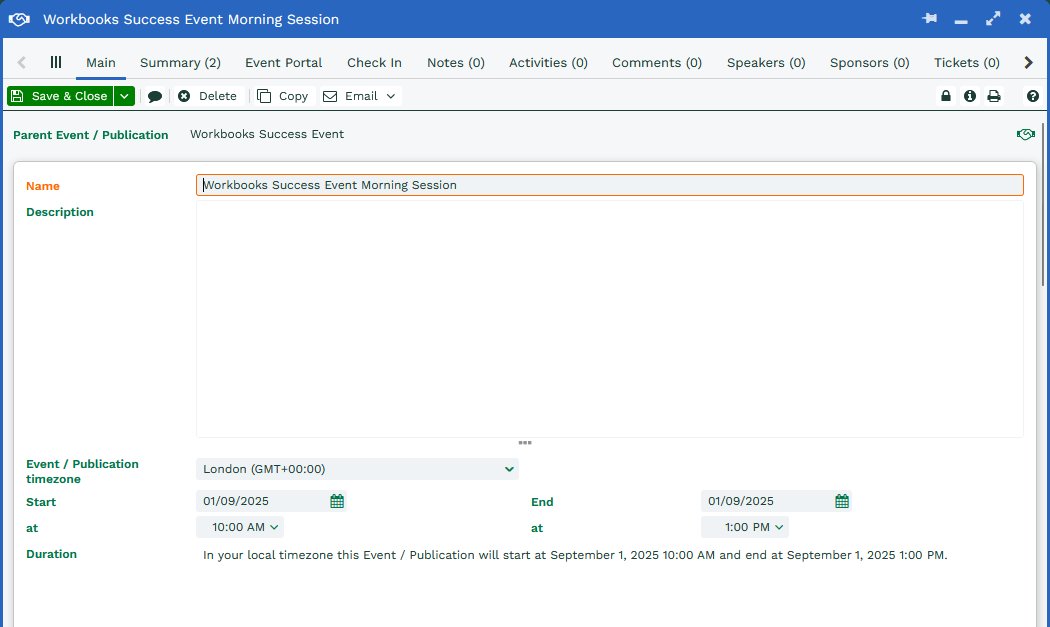Open the Speakers (0) tab

pos(766,62)
